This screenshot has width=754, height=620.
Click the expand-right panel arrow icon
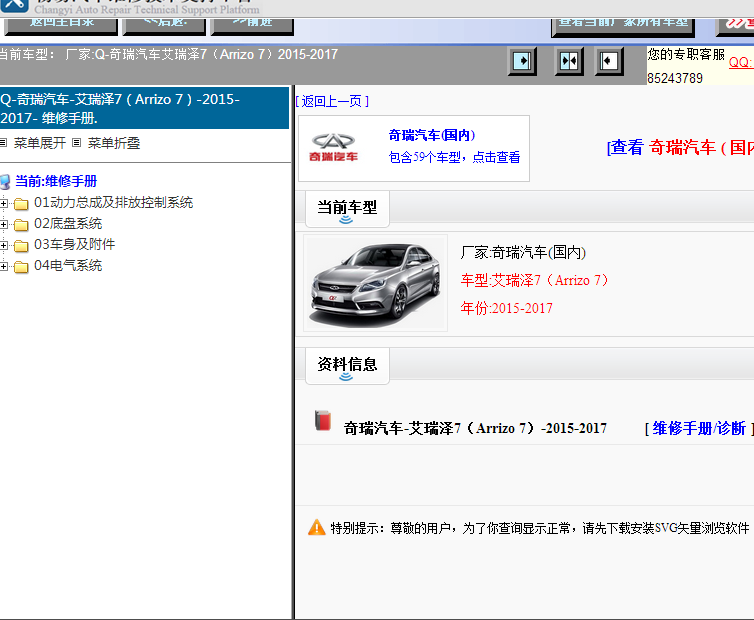click(x=522, y=61)
